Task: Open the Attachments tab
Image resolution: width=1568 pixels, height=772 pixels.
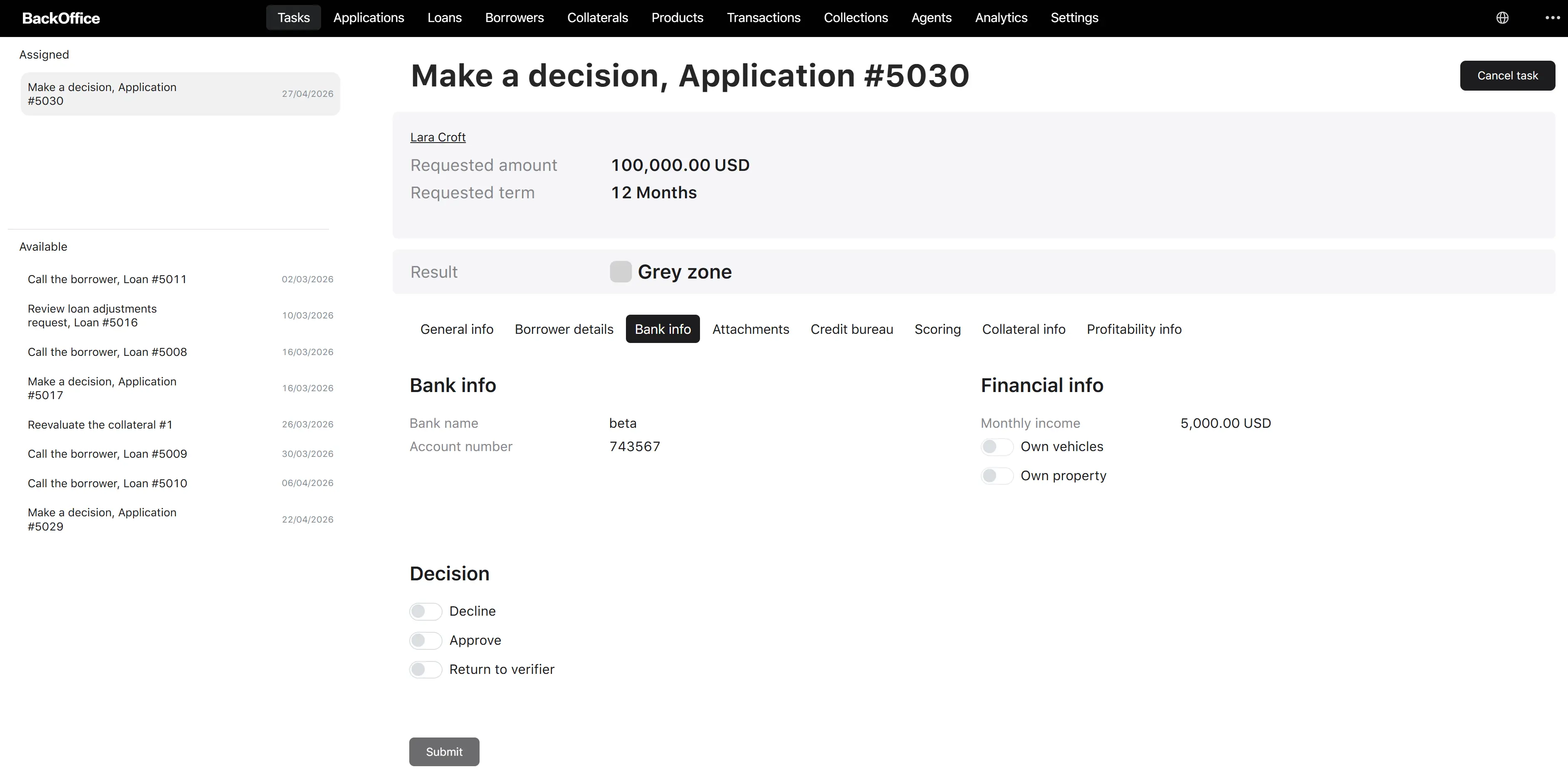Action: pos(751,329)
